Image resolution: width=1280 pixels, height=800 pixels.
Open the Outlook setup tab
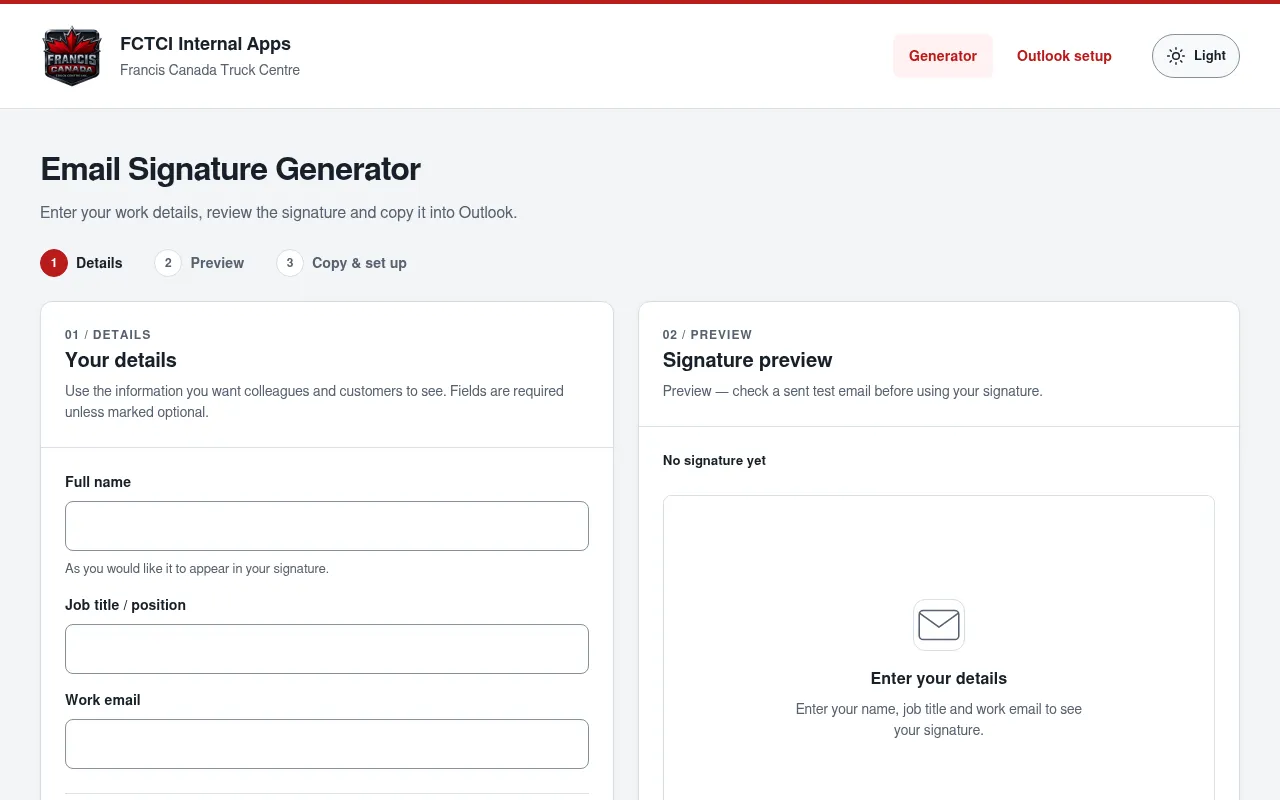(x=1064, y=56)
